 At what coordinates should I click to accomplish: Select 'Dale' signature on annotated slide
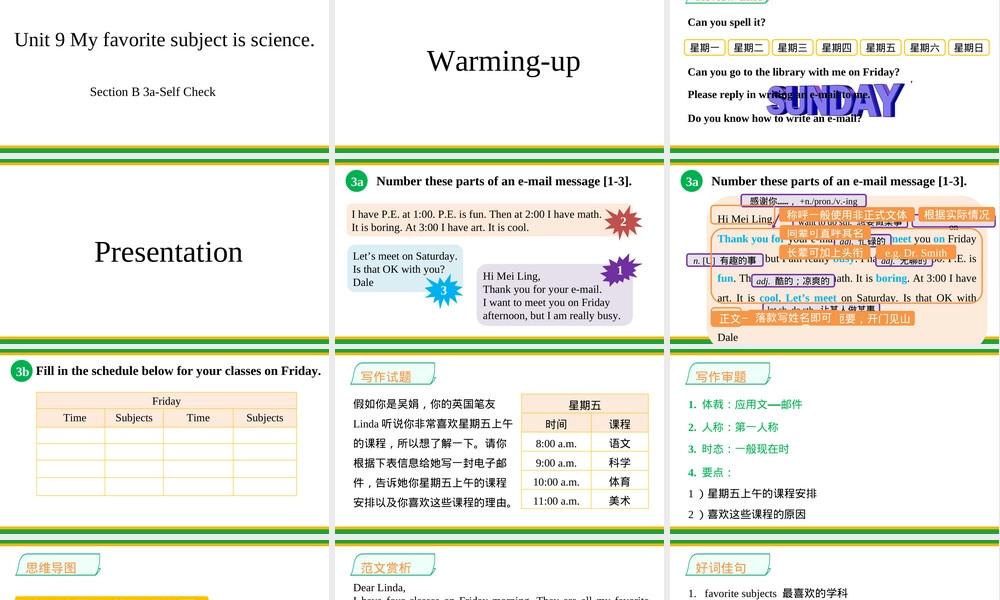[x=728, y=337]
